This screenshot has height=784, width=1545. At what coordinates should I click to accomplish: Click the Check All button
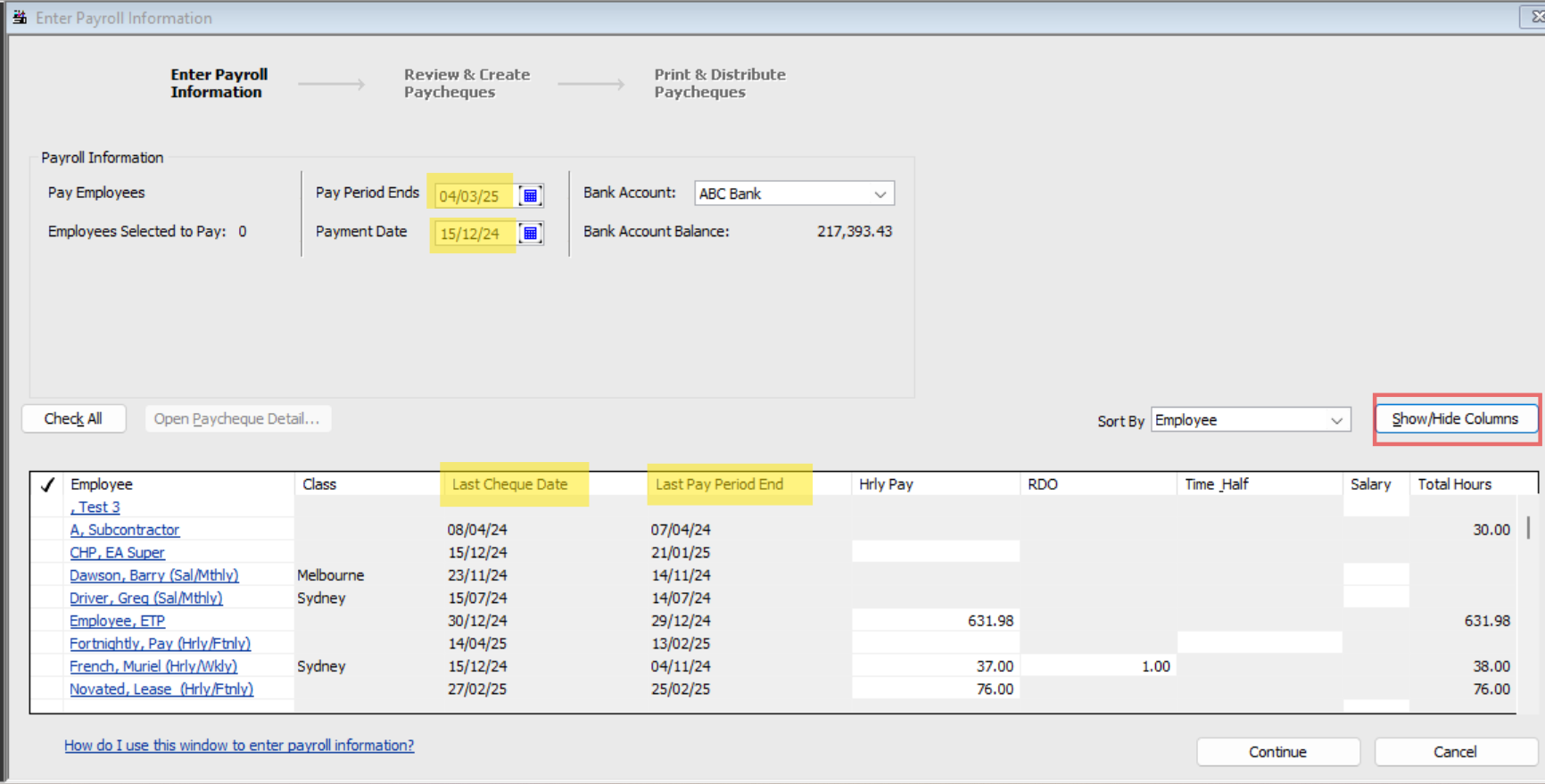coord(73,418)
